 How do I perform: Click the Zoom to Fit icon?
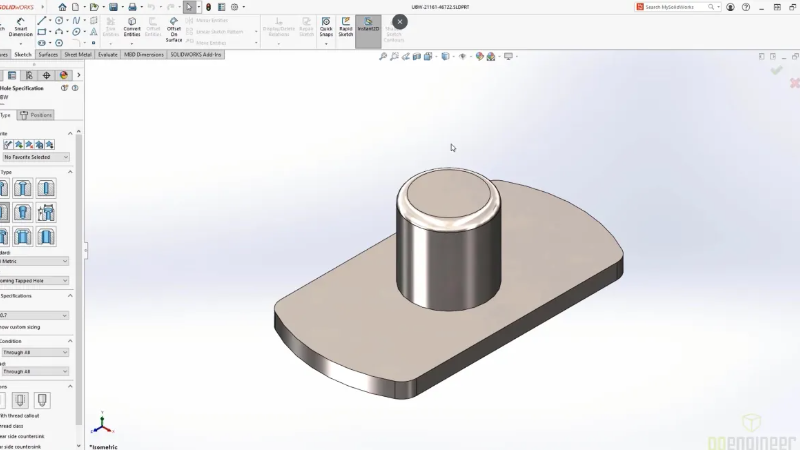(384, 57)
